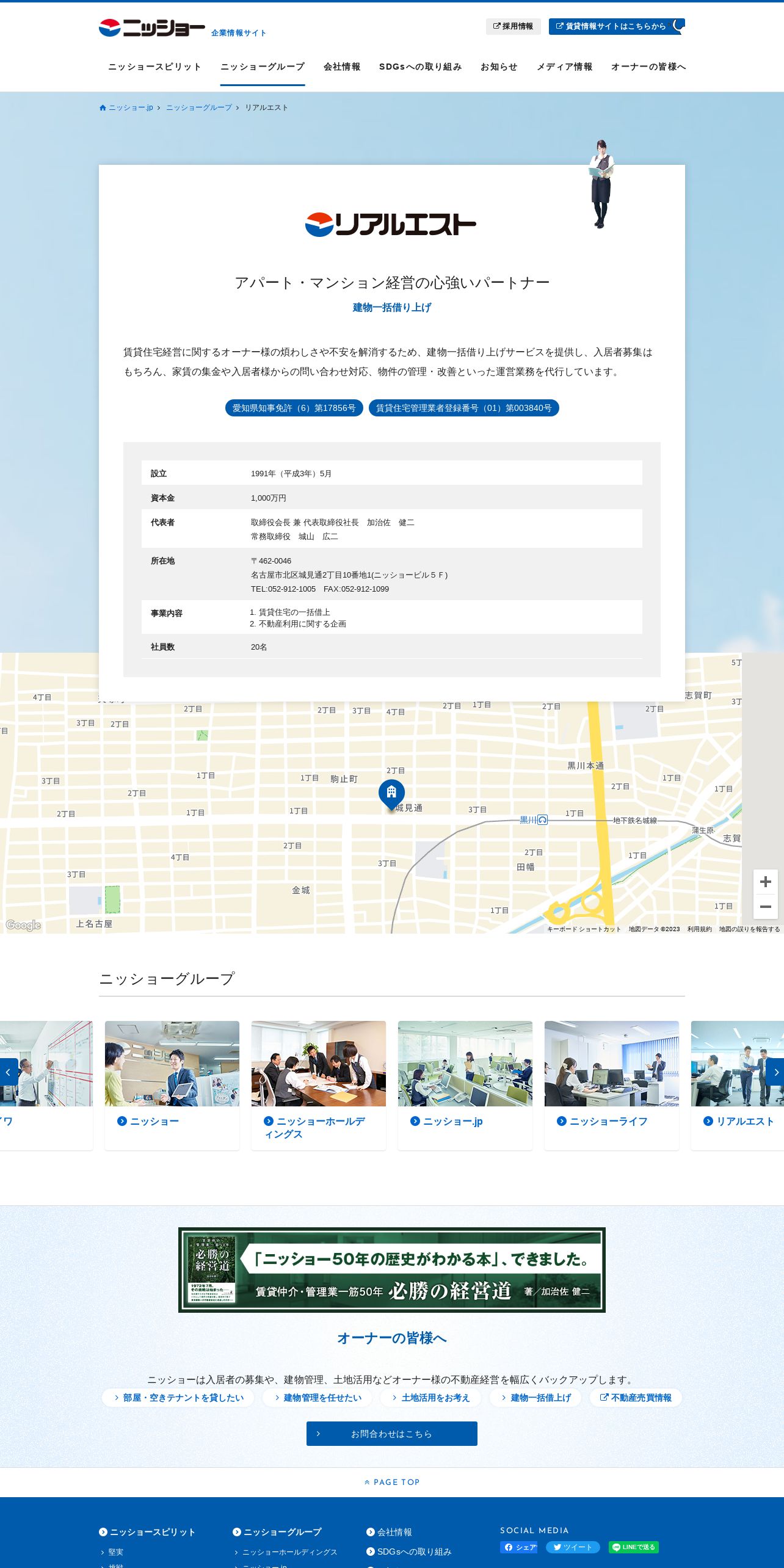The image size is (784, 1568).
Task: Click the リアルエスト company logo
Action: [x=391, y=224]
